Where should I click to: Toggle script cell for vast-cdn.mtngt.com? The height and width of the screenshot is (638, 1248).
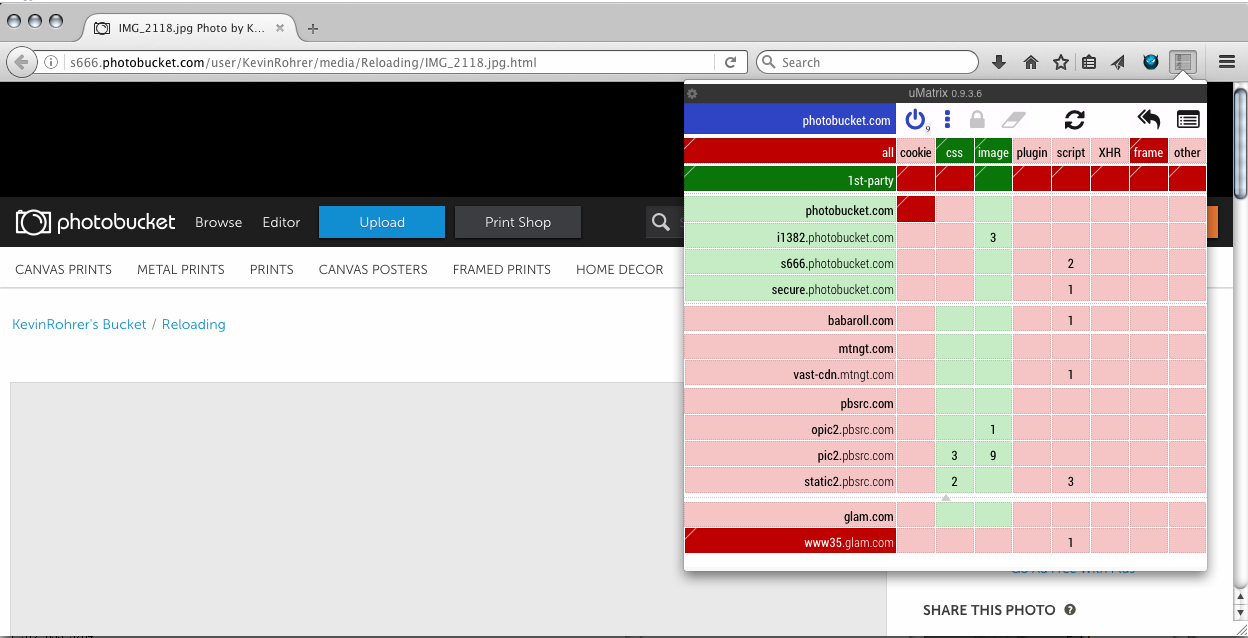(1071, 374)
